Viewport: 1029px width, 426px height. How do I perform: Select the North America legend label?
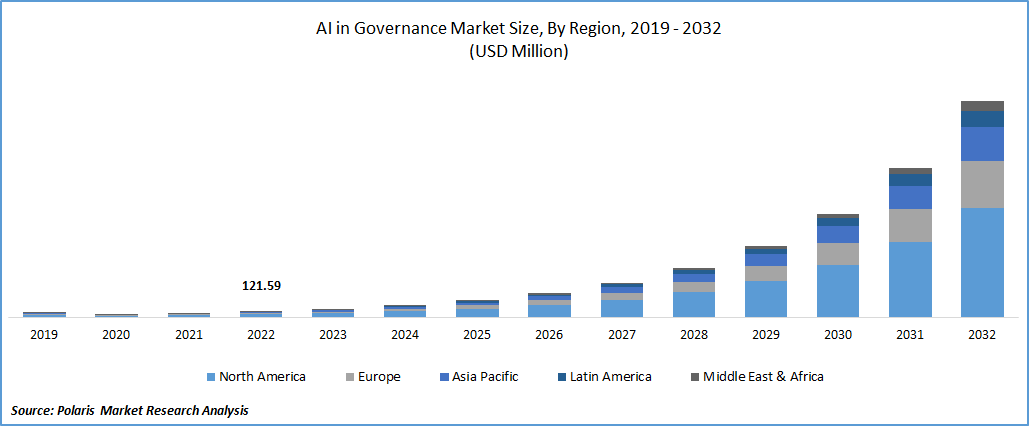click(x=262, y=377)
